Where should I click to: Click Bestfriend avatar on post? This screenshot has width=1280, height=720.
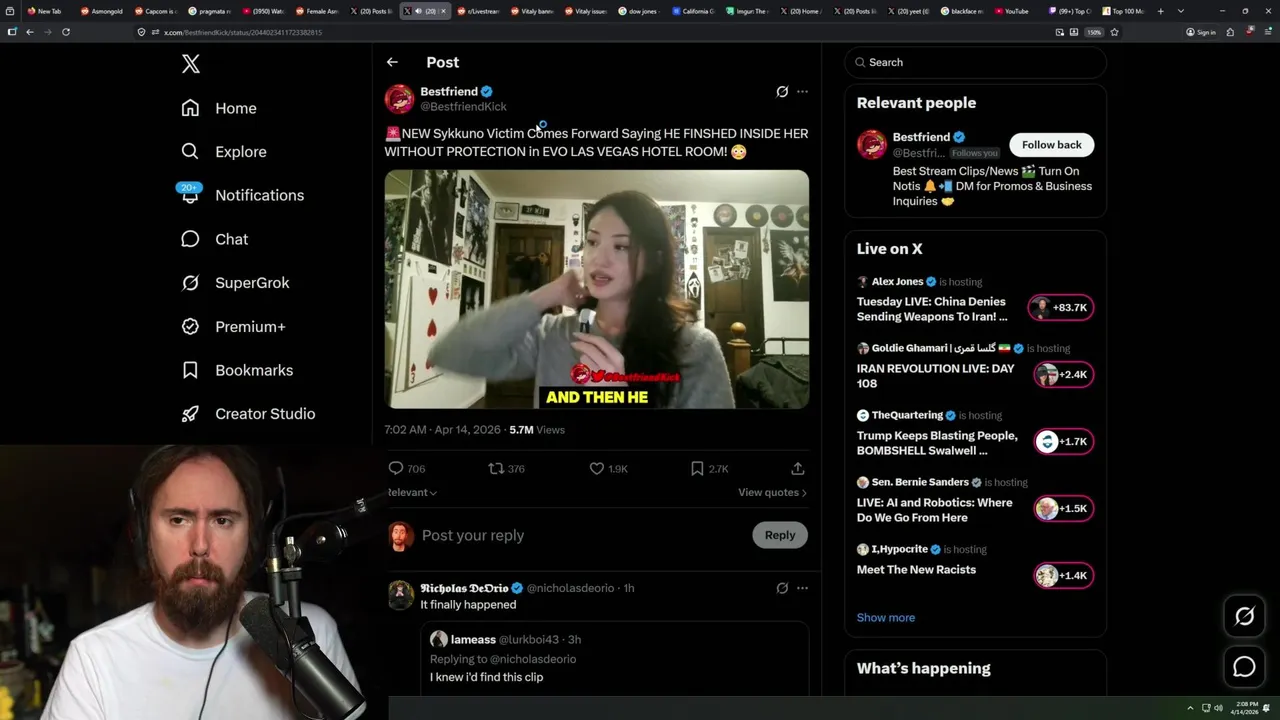[x=399, y=99]
